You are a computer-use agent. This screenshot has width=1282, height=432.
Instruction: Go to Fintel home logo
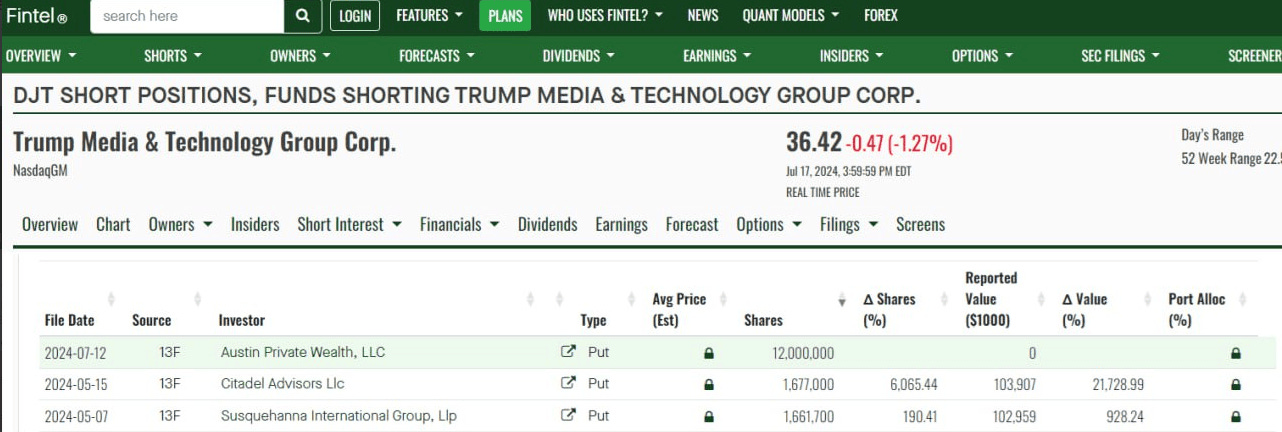37,16
